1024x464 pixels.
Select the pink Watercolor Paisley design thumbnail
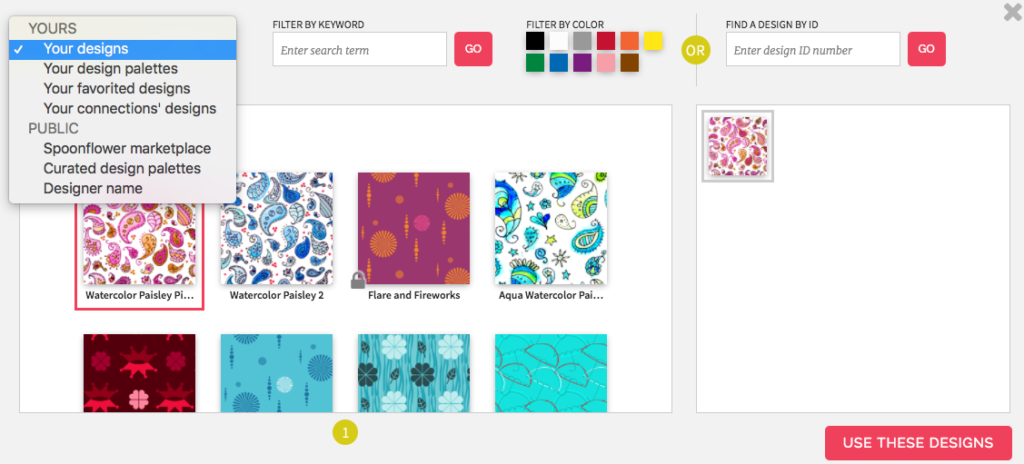(x=140, y=242)
